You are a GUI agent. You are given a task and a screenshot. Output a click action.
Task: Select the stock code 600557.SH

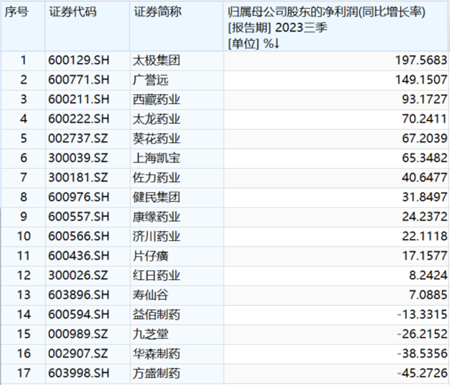(x=79, y=217)
